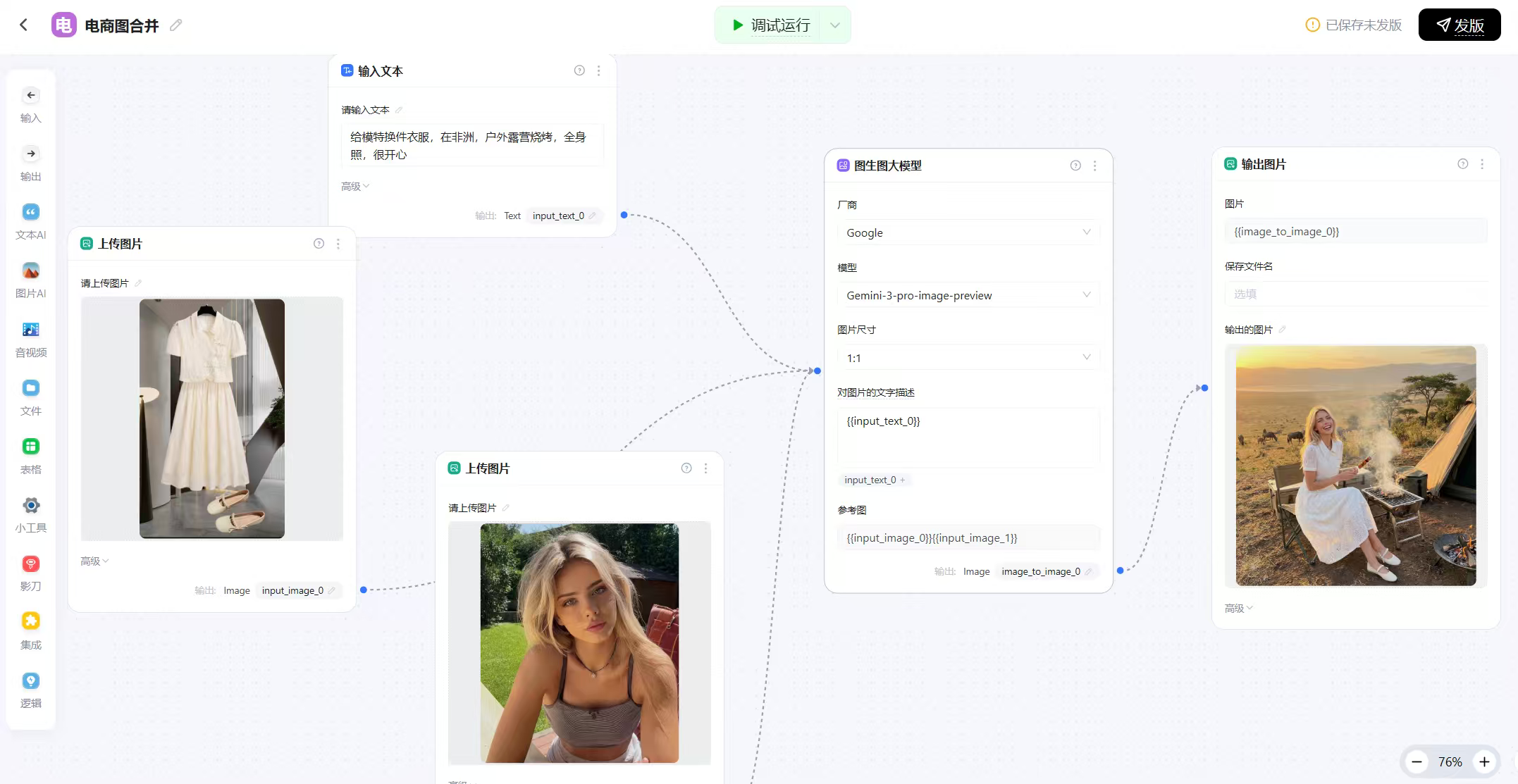Open the three-dot menu on 图生图大模型 node

1094,166
